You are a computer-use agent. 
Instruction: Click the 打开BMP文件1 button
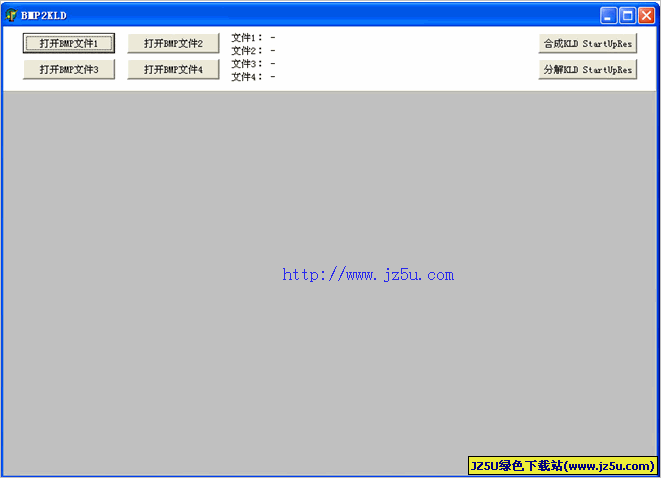click(x=69, y=43)
